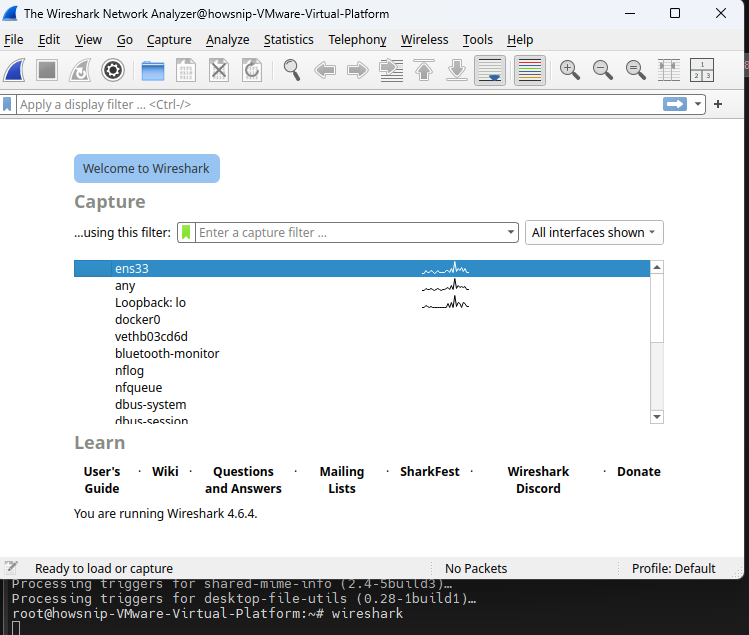Click Welcome to Wireshark banner
Image resolution: width=749 pixels, height=635 pixels.
(147, 168)
